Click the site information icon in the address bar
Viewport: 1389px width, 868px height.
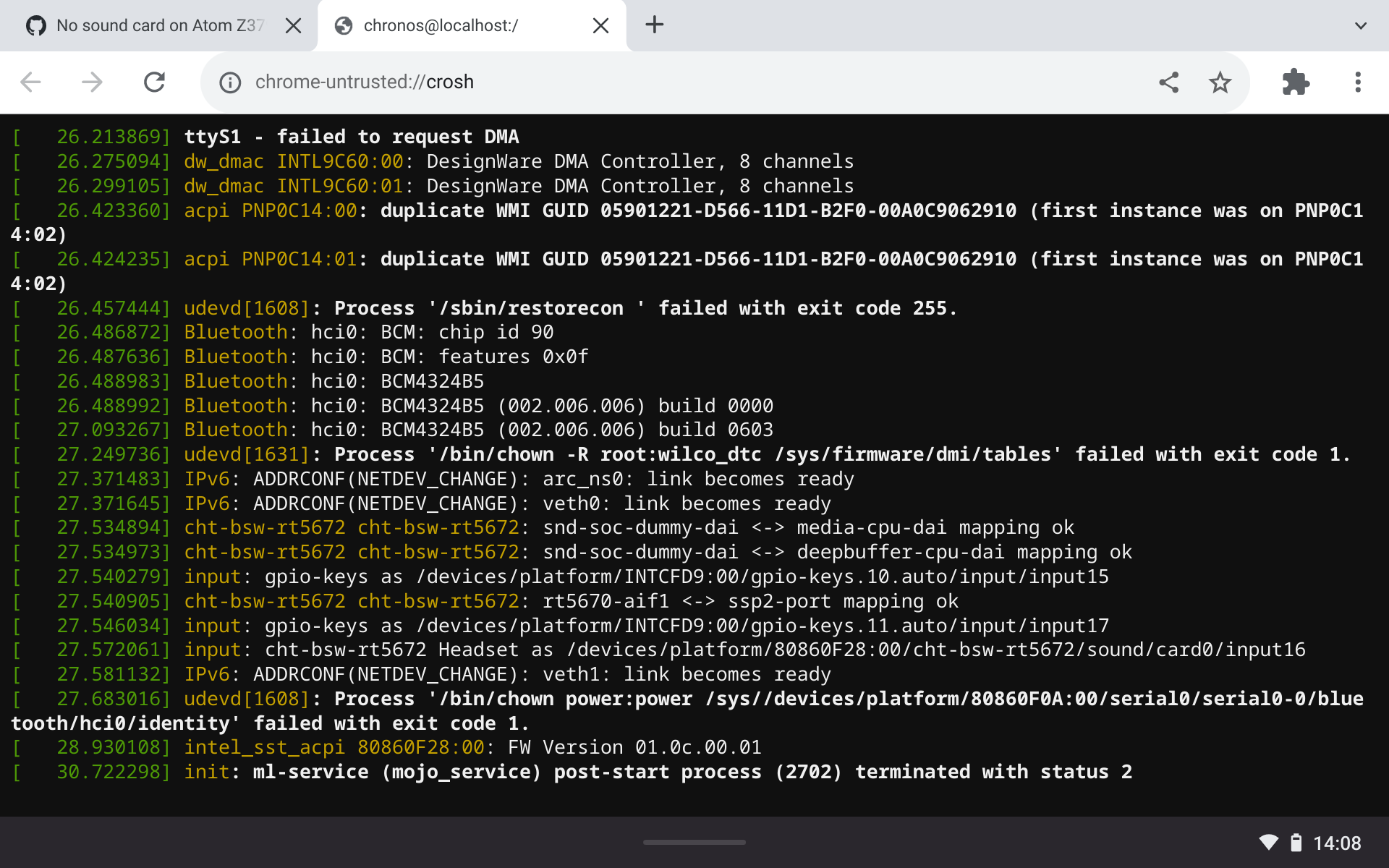(230, 82)
